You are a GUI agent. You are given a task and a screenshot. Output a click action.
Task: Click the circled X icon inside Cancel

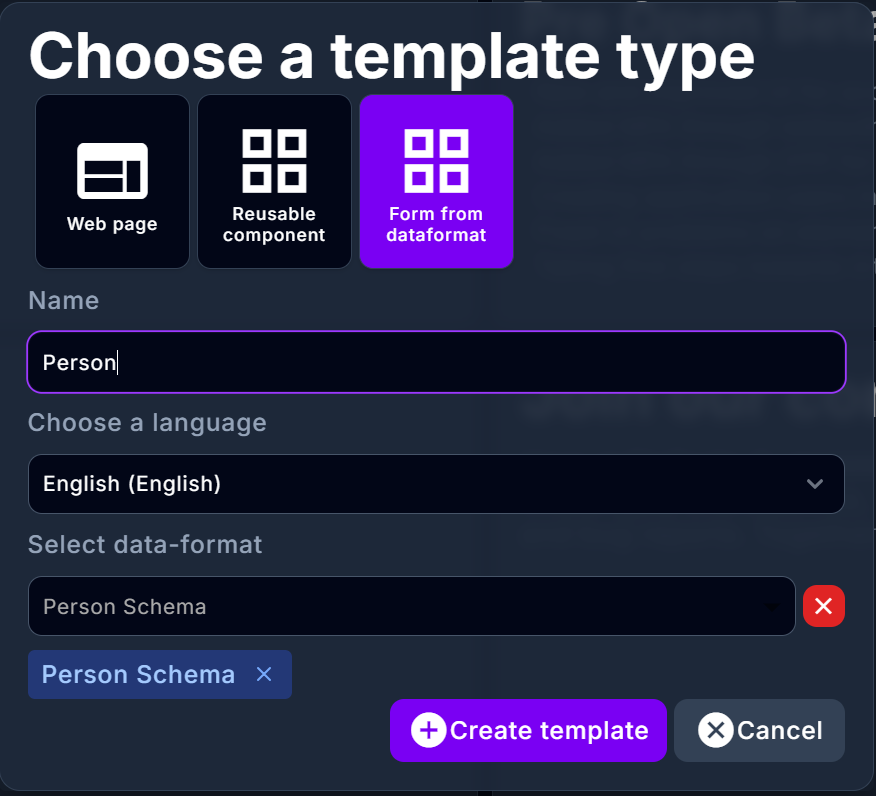pos(716,730)
